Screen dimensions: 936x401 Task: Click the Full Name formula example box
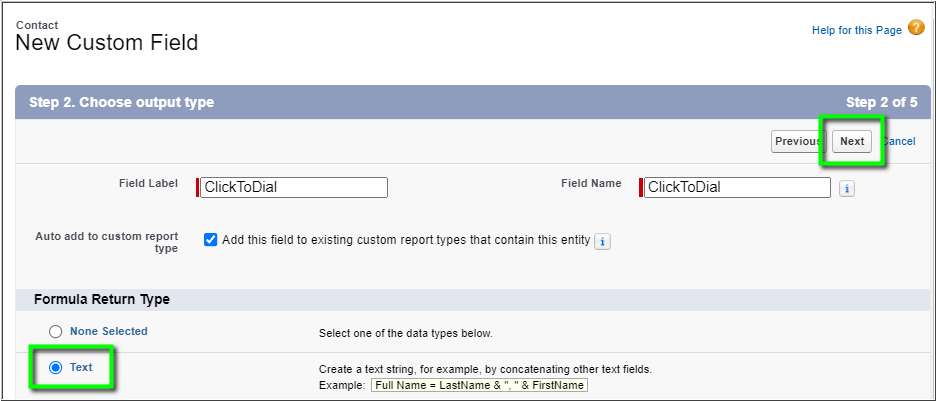pos(479,385)
